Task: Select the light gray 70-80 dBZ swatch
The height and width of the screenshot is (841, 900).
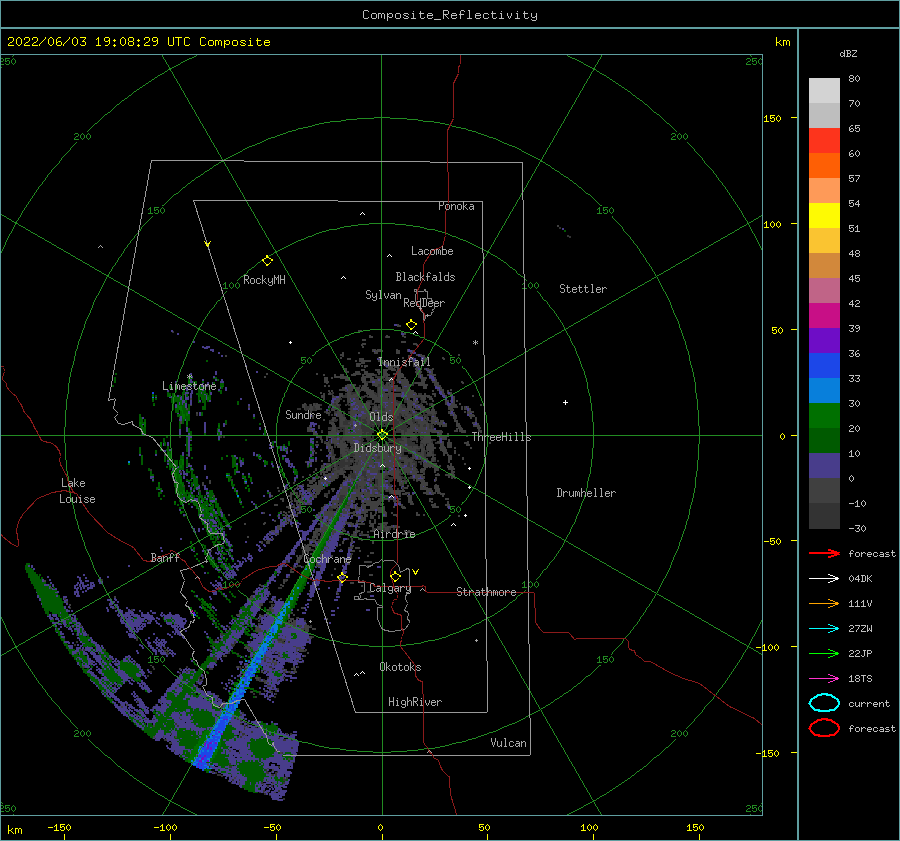Action: (824, 91)
